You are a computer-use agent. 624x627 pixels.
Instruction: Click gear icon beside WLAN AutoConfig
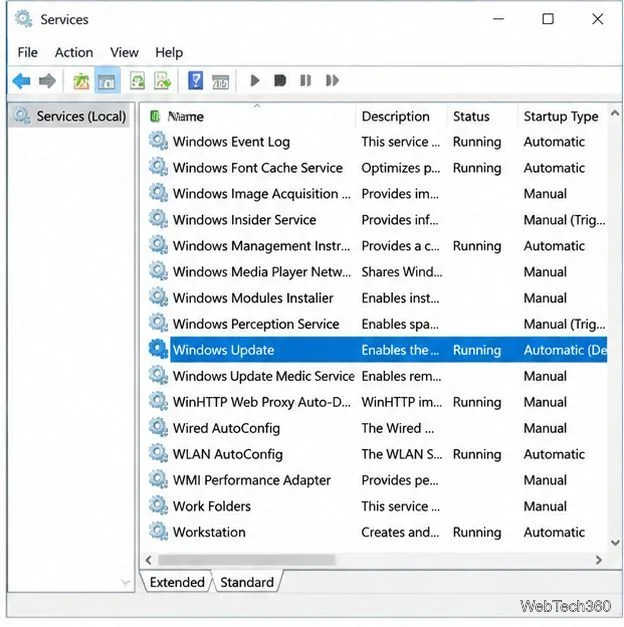coord(158,453)
